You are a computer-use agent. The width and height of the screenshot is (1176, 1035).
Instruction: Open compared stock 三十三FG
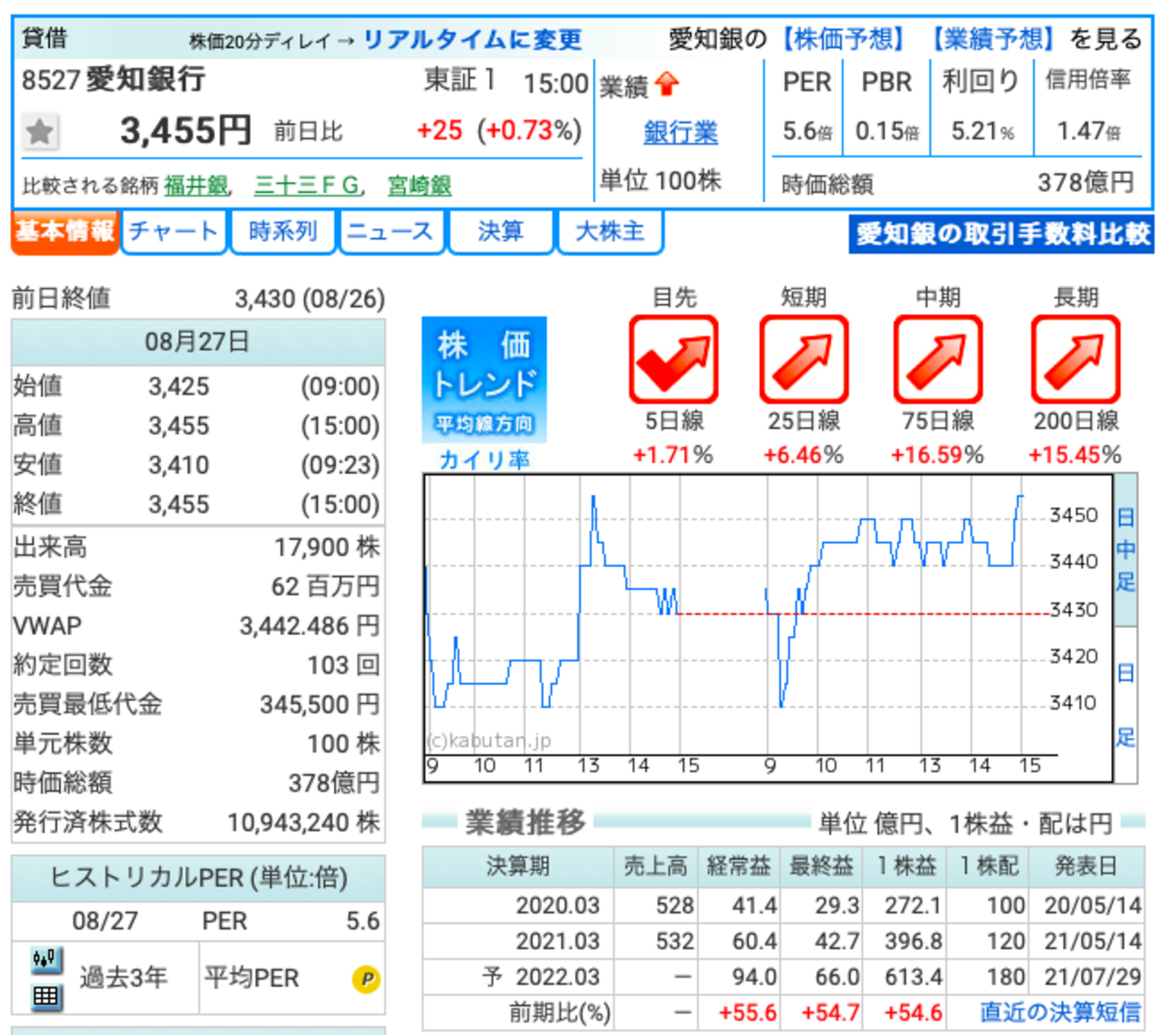(x=307, y=185)
